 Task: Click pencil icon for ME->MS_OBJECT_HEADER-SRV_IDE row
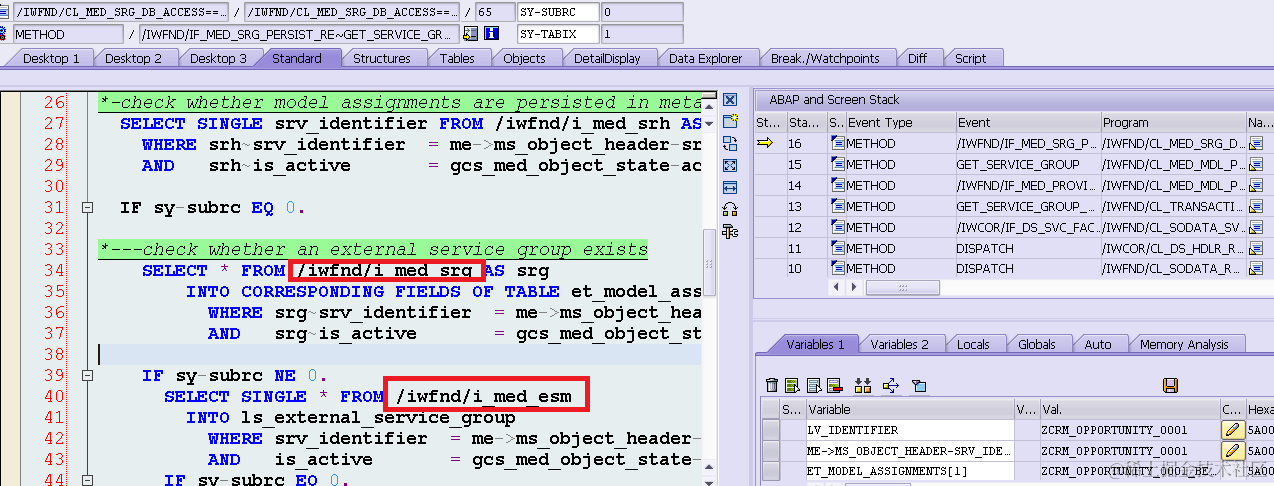pyautogui.click(x=1233, y=450)
